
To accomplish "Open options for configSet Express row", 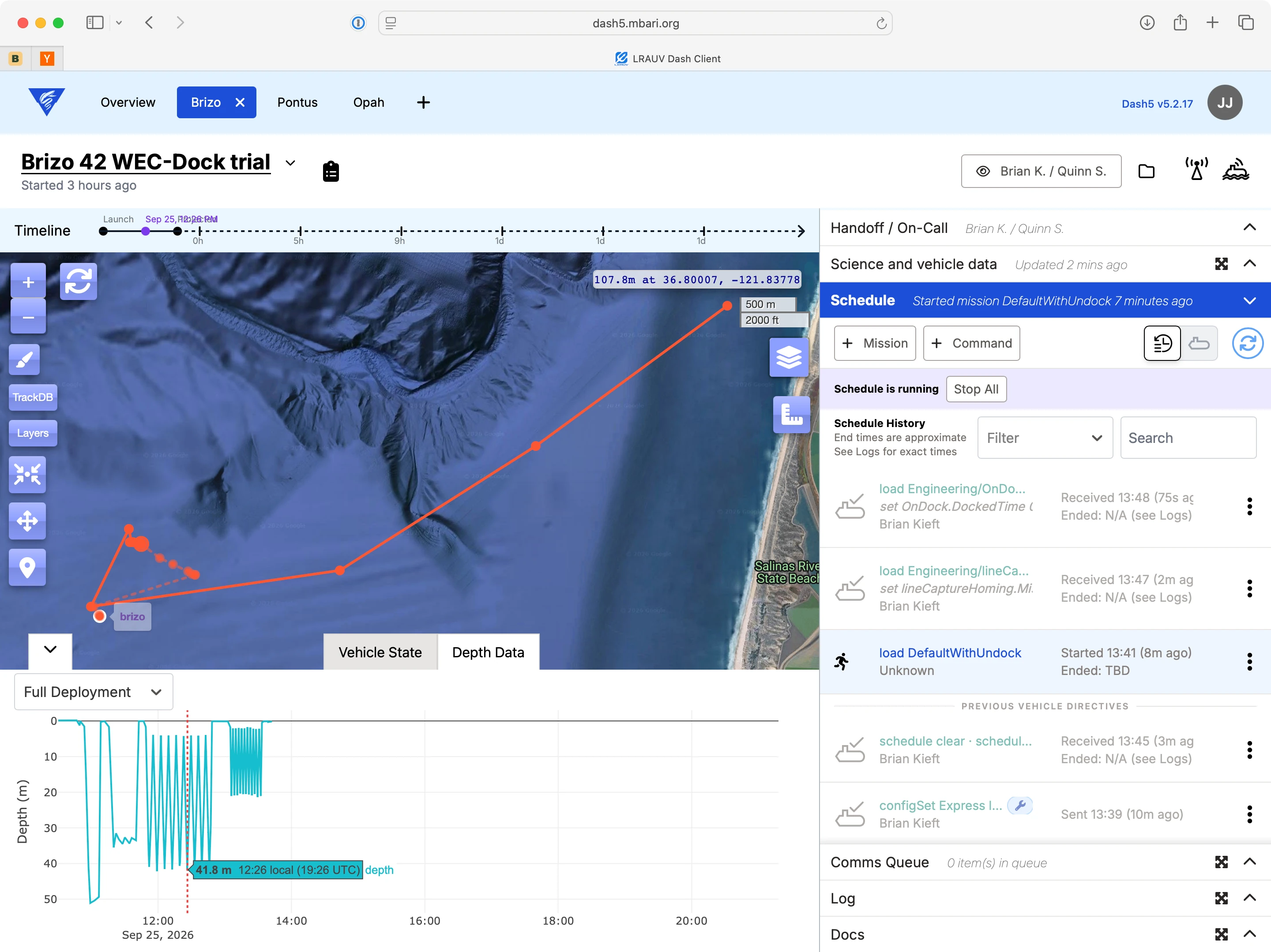I will tap(1250, 814).
